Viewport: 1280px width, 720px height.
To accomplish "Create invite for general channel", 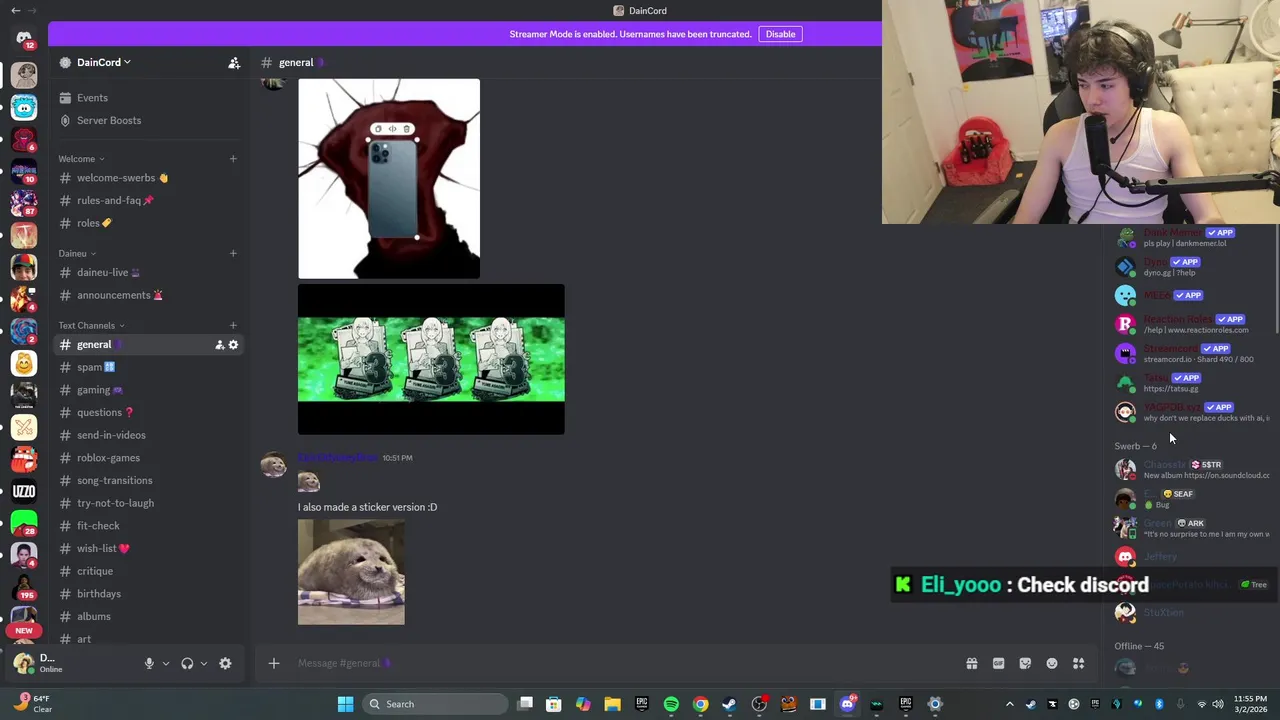I will coord(219,345).
